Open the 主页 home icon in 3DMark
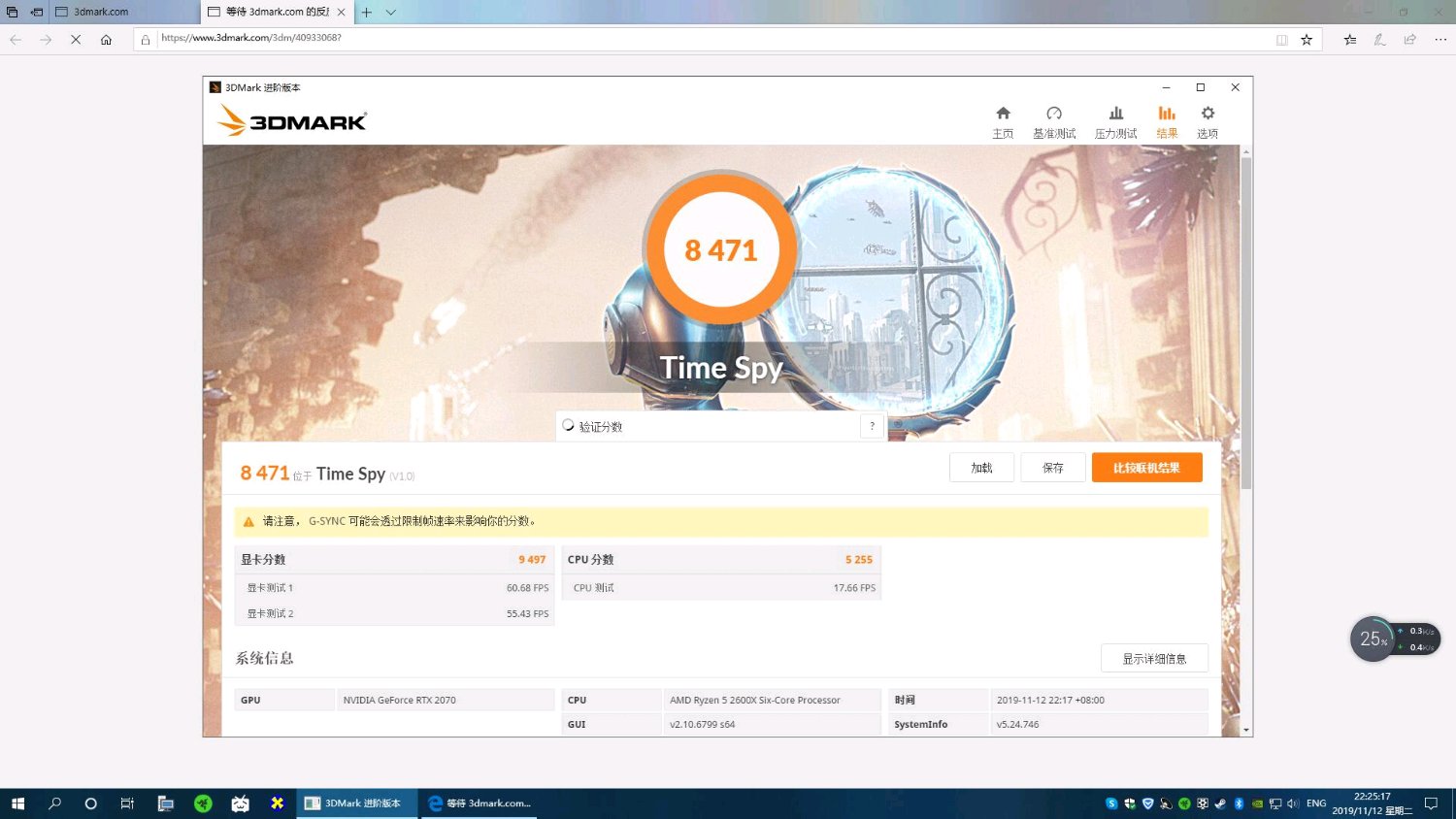The height and width of the screenshot is (819, 1456). [x=1003, y=121]
